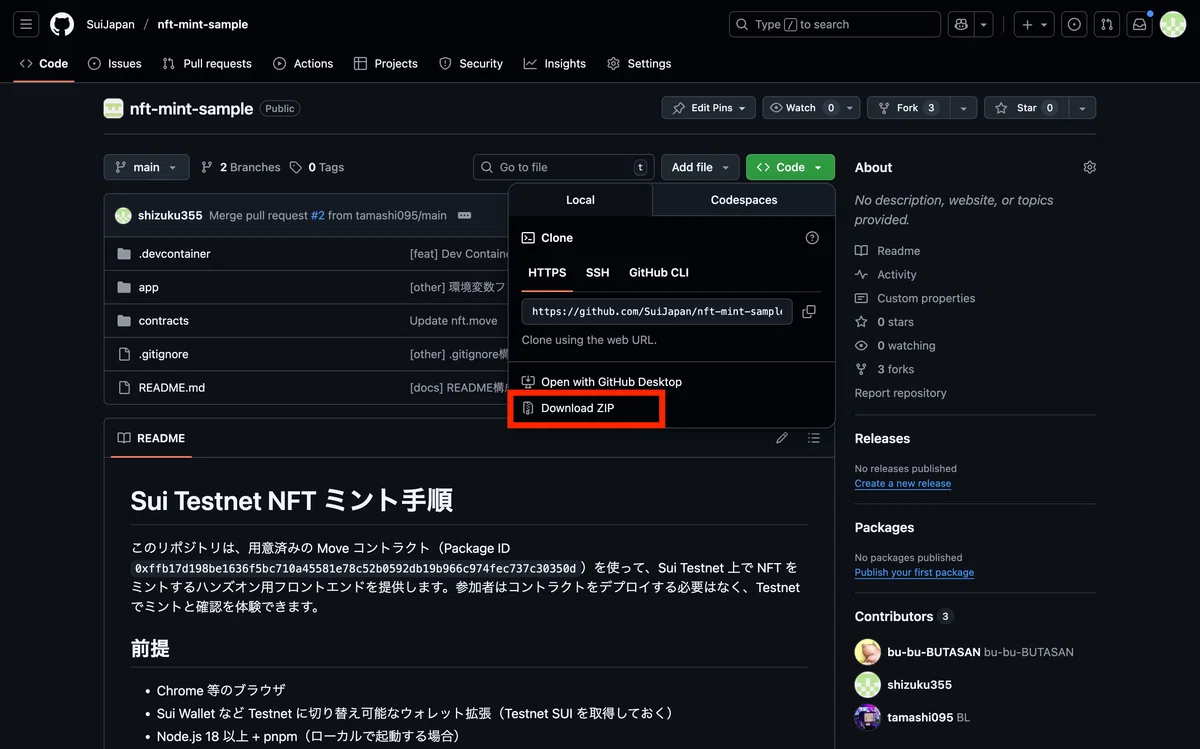
Task: Open nft-mint-sample breadcrumb link
Action: pyautogui.click(x=203, y=24)
